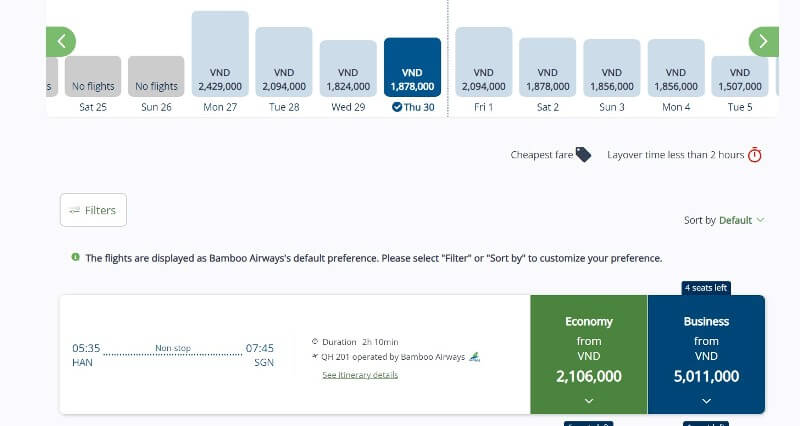Select the checked Thu 30 date
This screenshot has width=800, height=426.
(412, 73)
